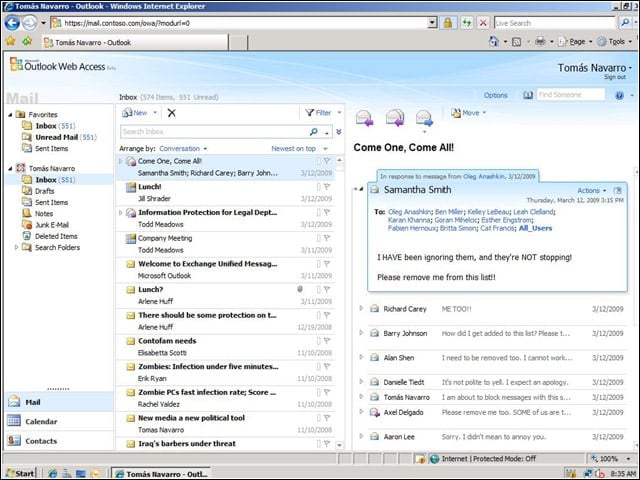640x480 pixels.
Task: Click the Oleg Anashkin recipient link
Action: click(409, 212)
